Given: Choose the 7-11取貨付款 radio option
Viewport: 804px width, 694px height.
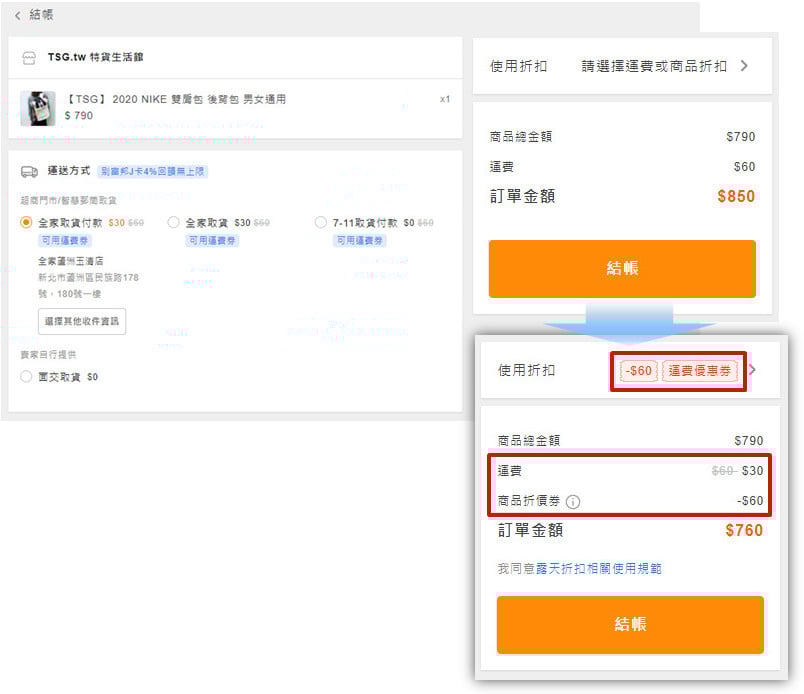Looking at the screenshot, I should point(321,222).
